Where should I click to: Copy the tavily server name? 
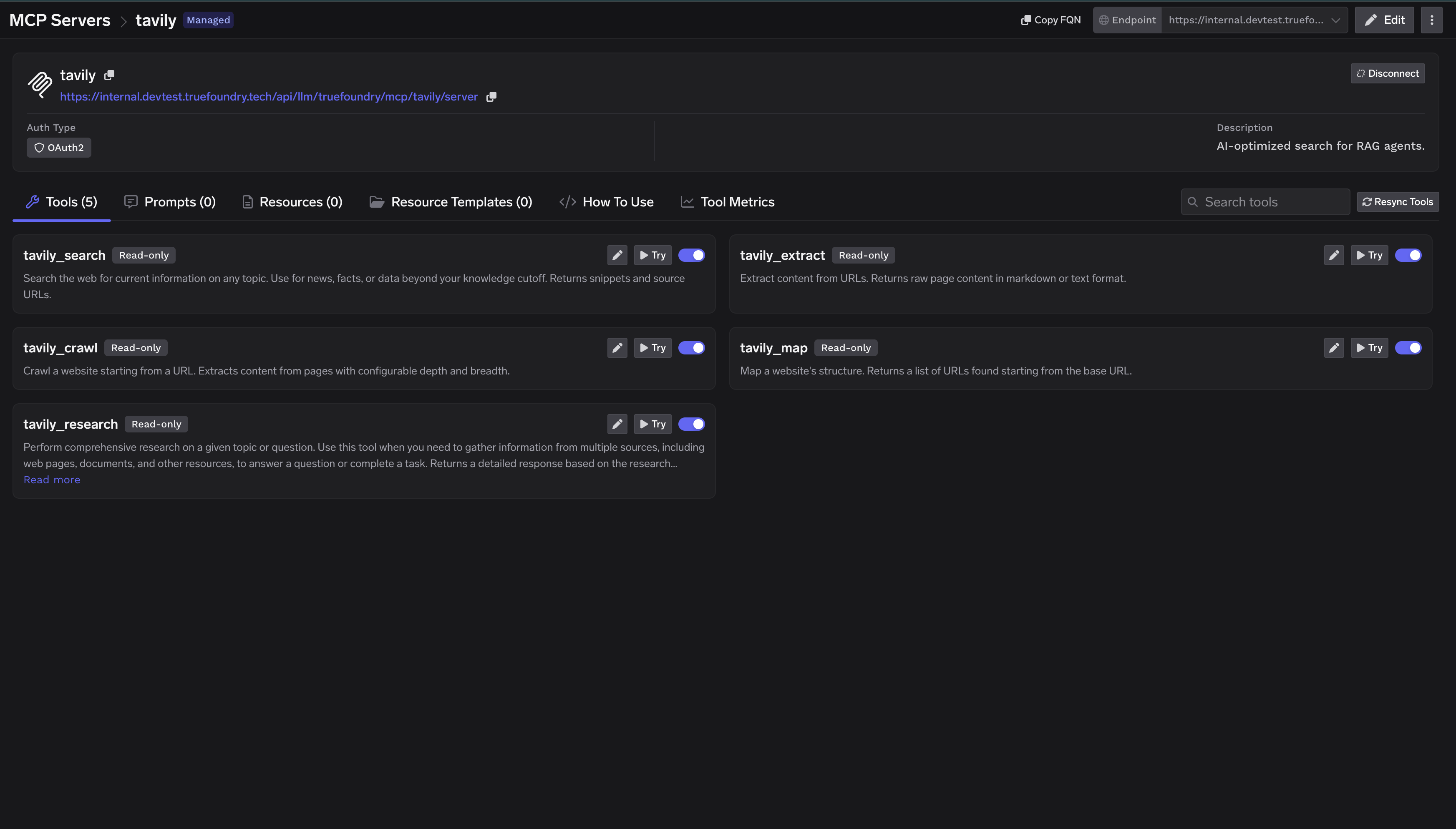click(x=109, y=75)
